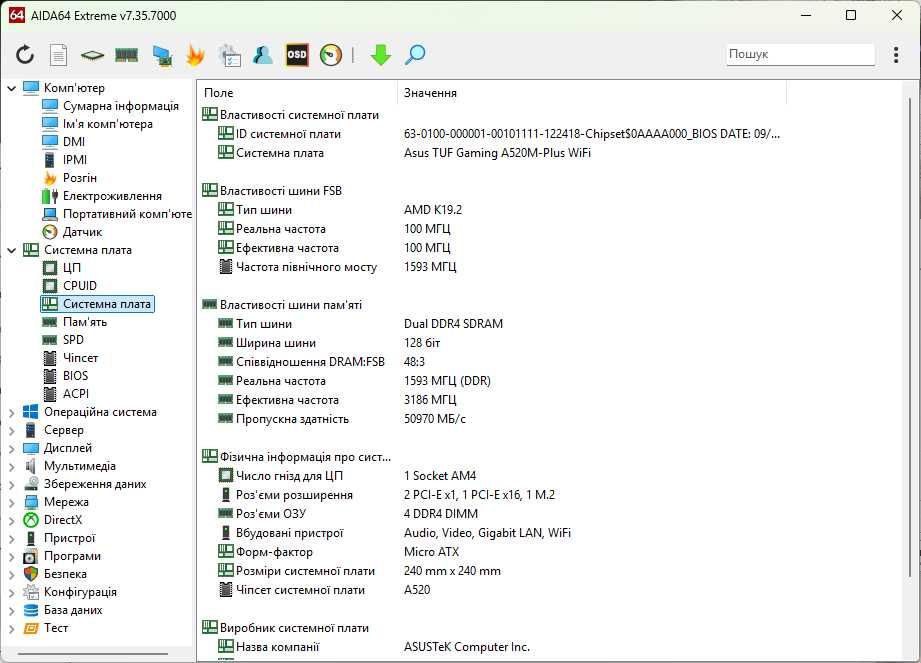
Task: Open the network computer toolbar icon
Action: click(162, 55)
